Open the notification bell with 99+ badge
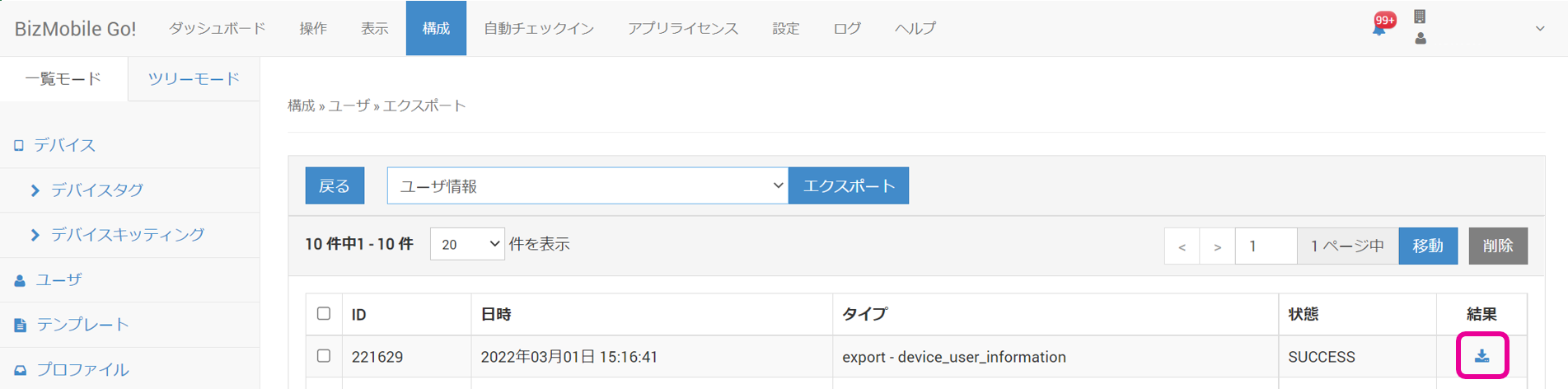The width and height of the screenshot is (1568, 389). tap(1379, 27)
